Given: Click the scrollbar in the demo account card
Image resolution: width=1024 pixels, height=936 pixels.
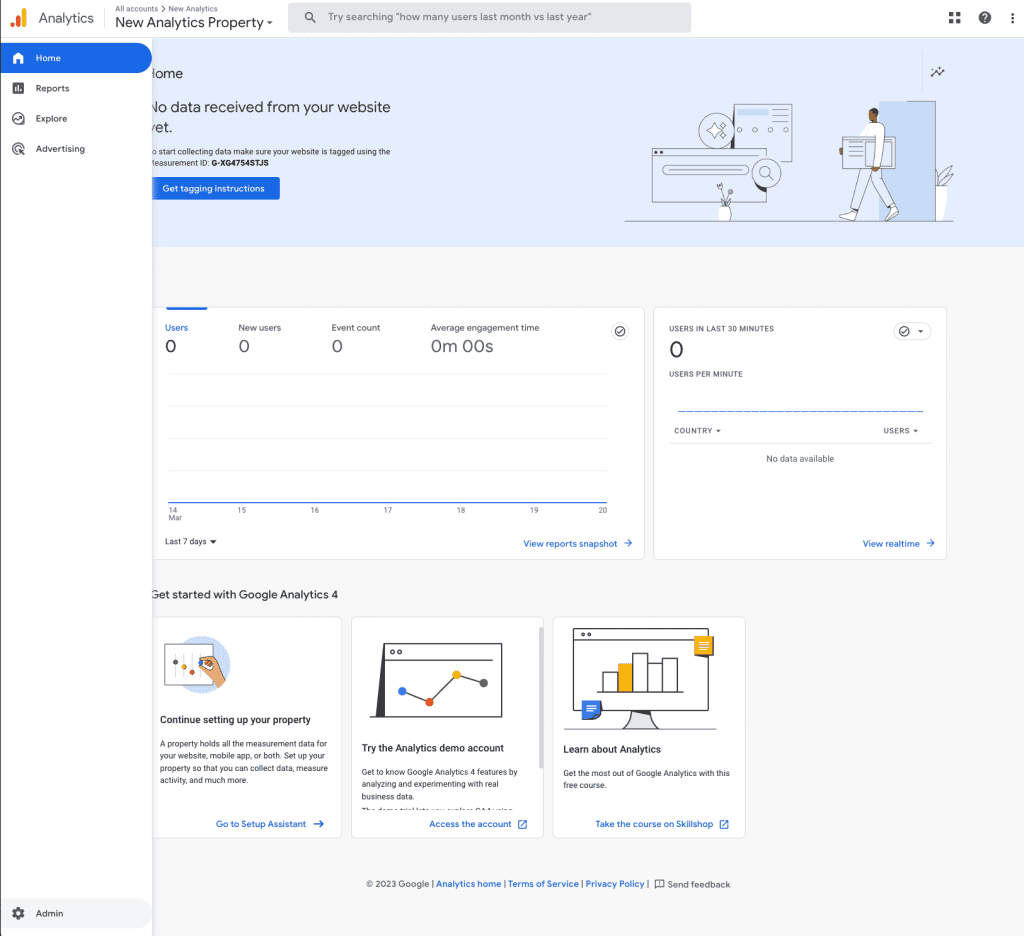Looking at the screenshot, I should click(541, 698).
